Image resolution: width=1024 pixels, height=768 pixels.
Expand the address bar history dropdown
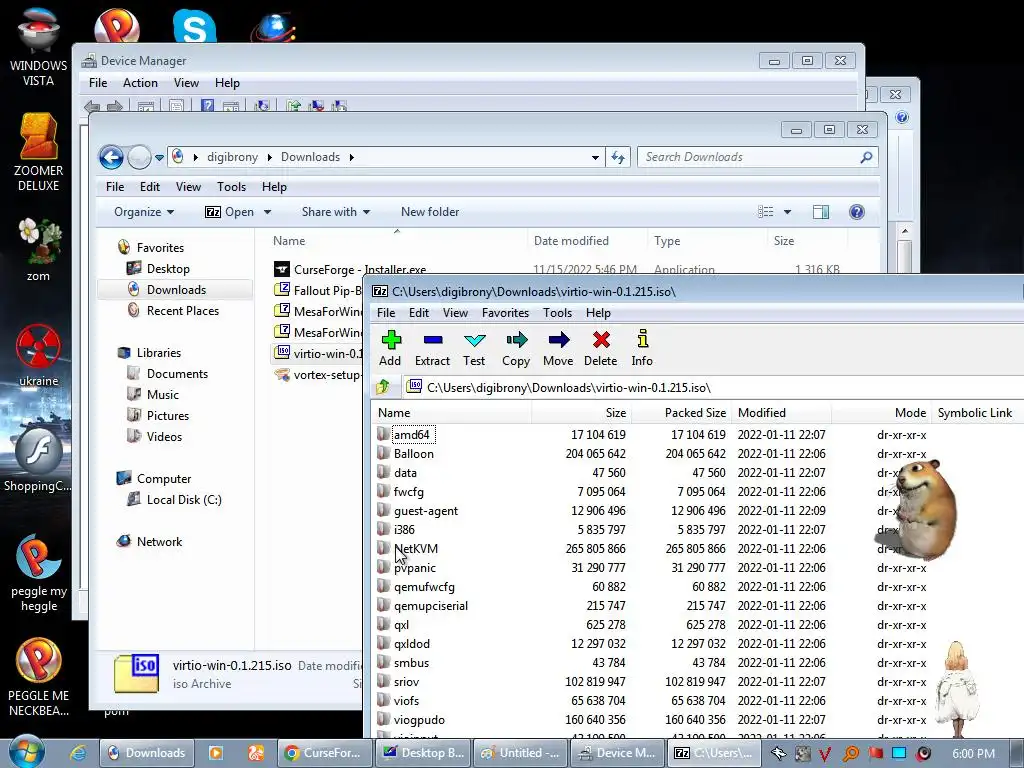[x=595, y=157]
